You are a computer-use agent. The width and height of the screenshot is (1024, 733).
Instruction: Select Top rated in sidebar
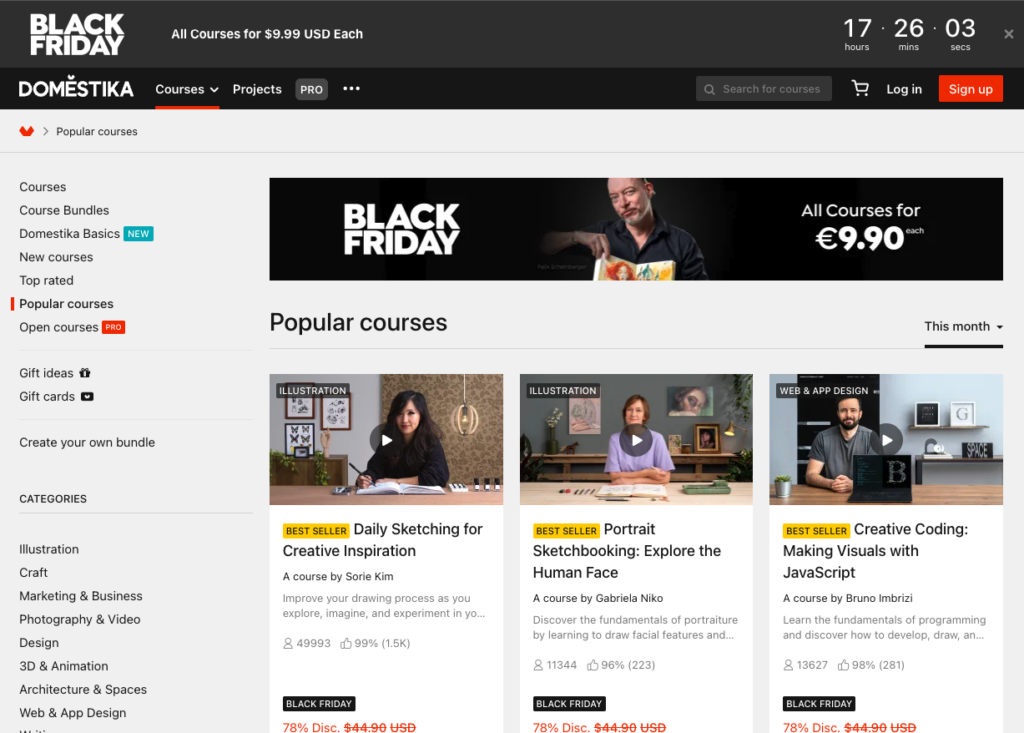(46, 280)
